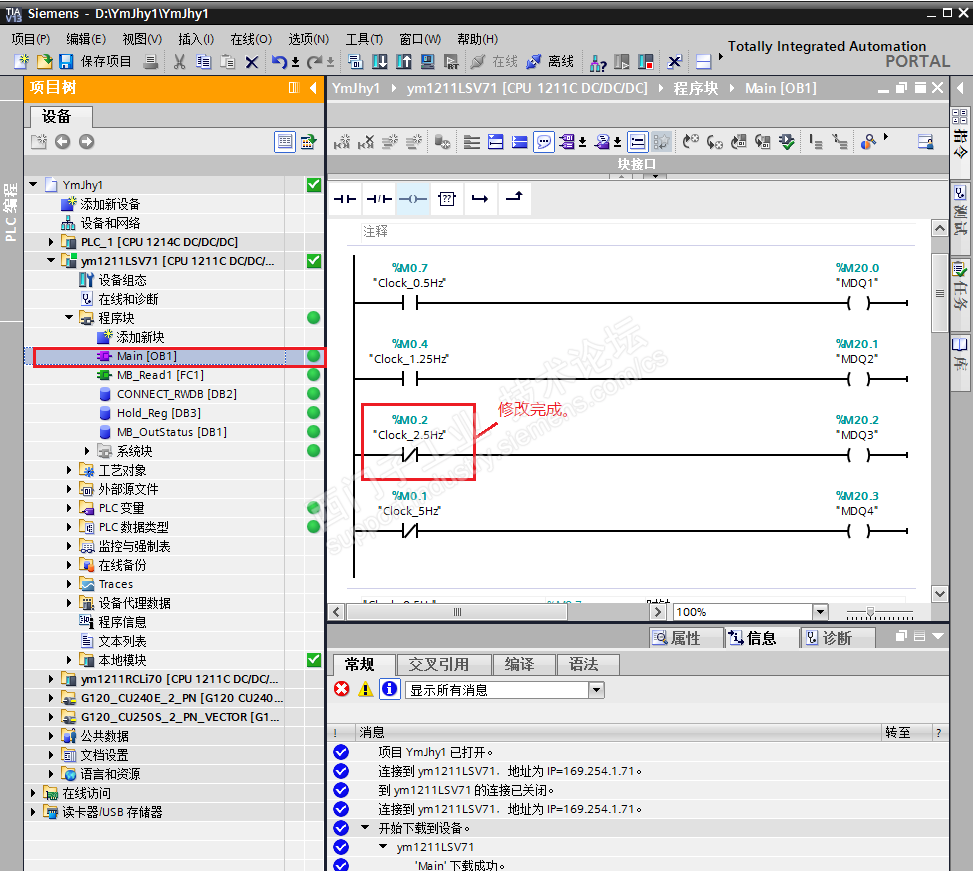Viewport: 973px width, 871px height.
Task: Open the 显示所有消息 message filter dropdown
Action: [596, 690]
